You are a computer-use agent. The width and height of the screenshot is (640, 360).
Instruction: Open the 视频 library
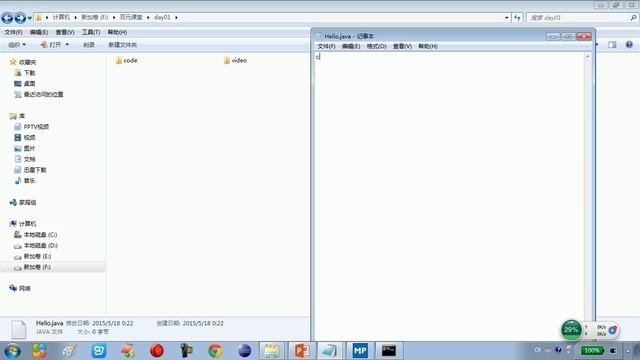coord(29,138)
